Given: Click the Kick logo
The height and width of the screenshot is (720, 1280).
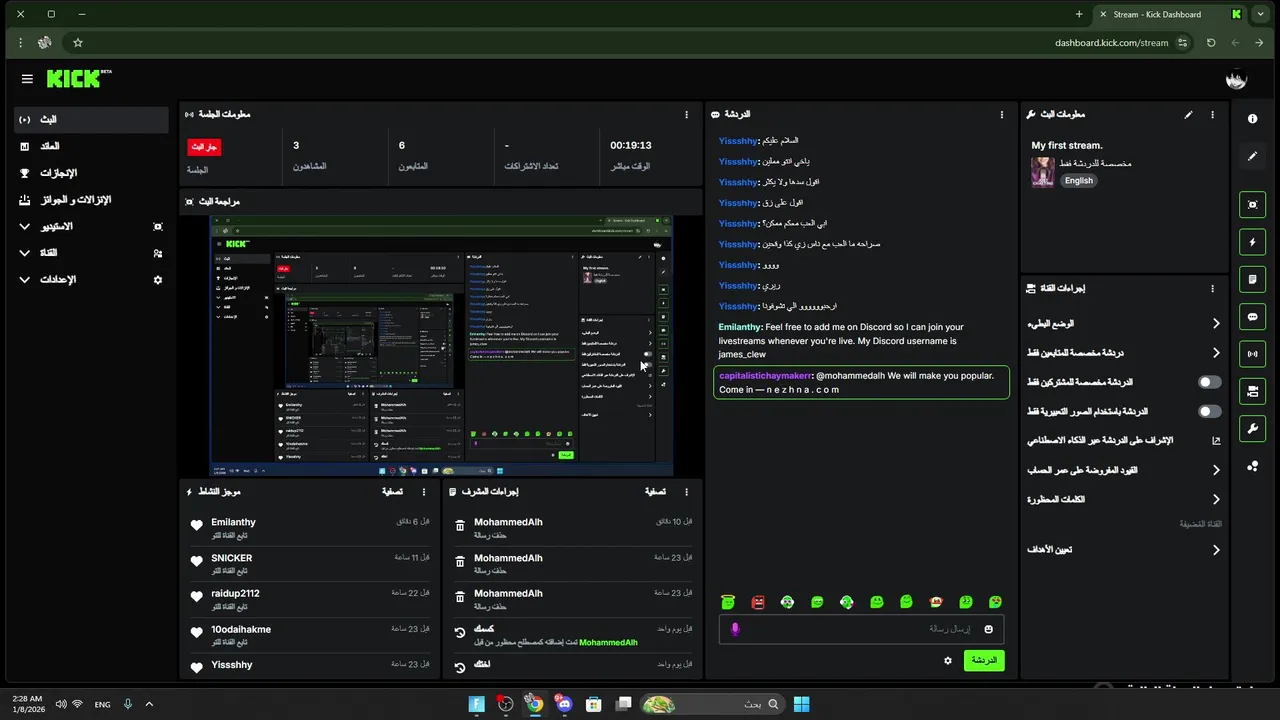Looking at the screenshot, I should click(78, 79).
